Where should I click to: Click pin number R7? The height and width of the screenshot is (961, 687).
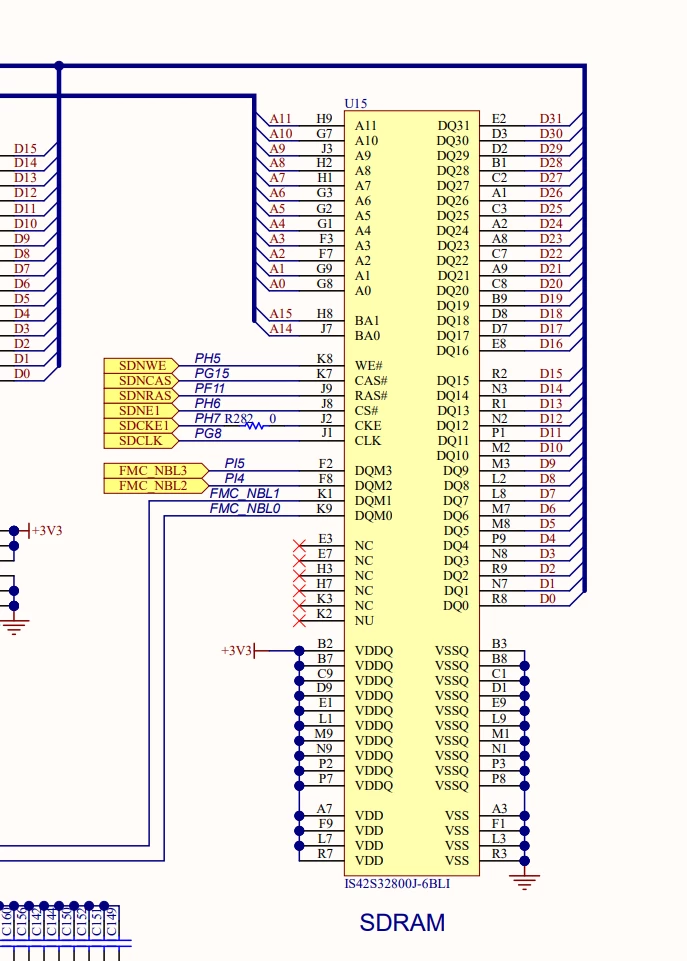(x=325, y=853)
